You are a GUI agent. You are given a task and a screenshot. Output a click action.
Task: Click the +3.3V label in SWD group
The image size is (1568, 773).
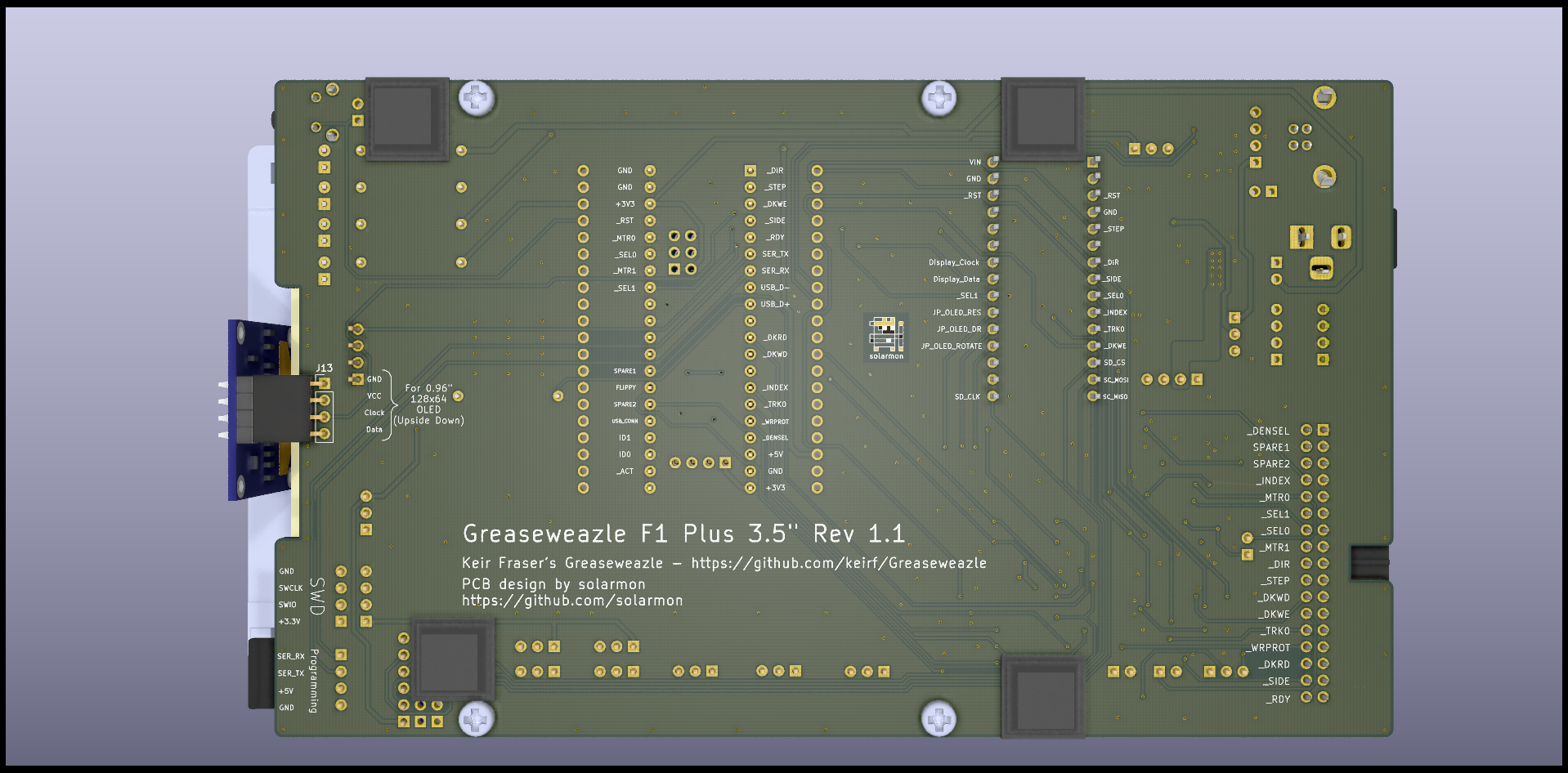(289, 622)
